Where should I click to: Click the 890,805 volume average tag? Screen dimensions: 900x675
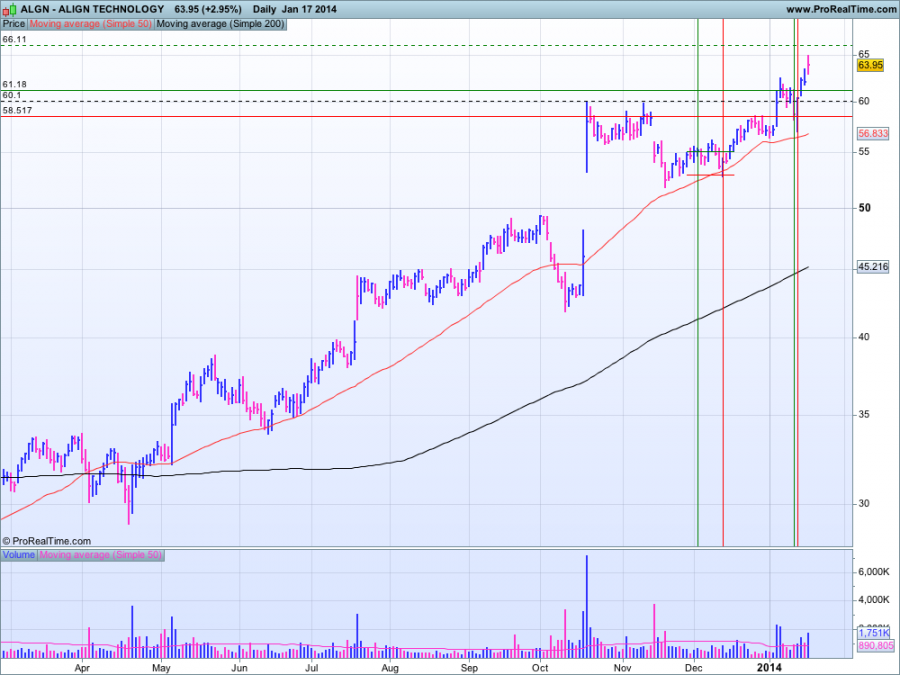tap(875, 646)
